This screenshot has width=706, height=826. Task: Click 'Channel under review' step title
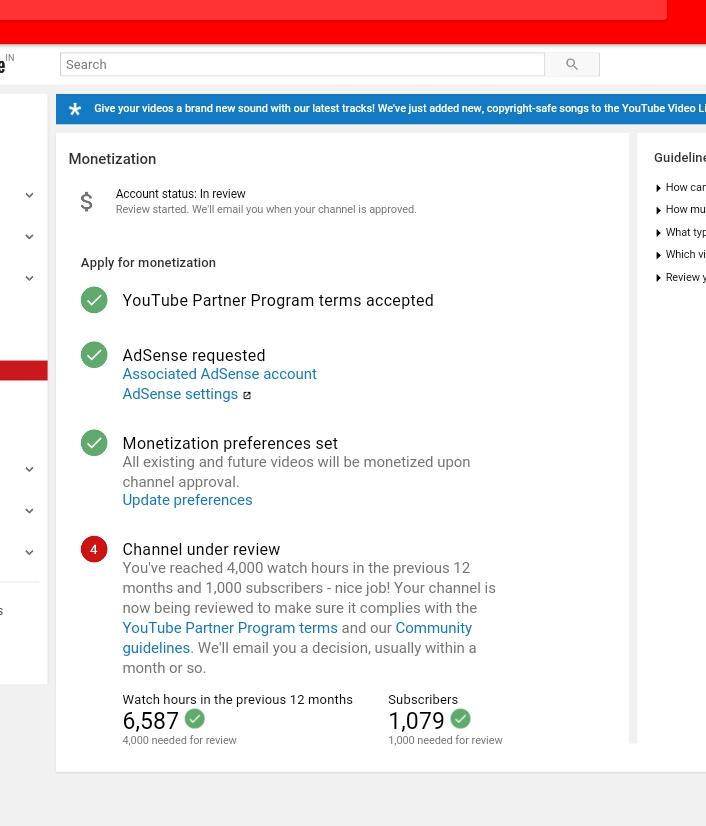point(201,549)
